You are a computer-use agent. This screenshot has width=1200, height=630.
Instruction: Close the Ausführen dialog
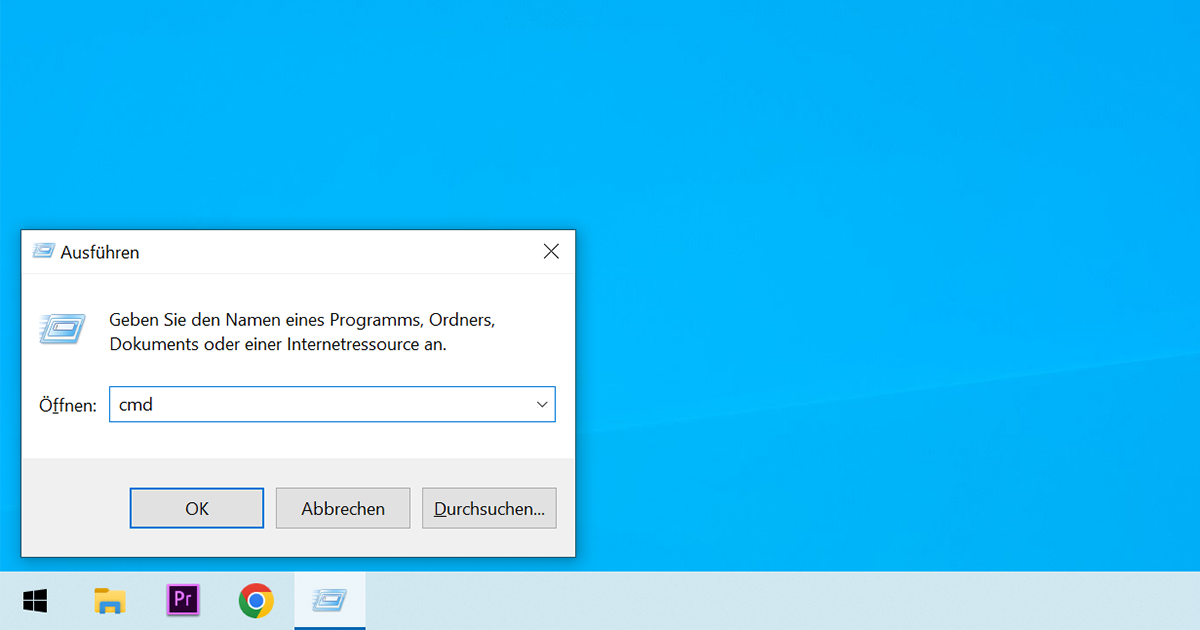tap(551, 252)
